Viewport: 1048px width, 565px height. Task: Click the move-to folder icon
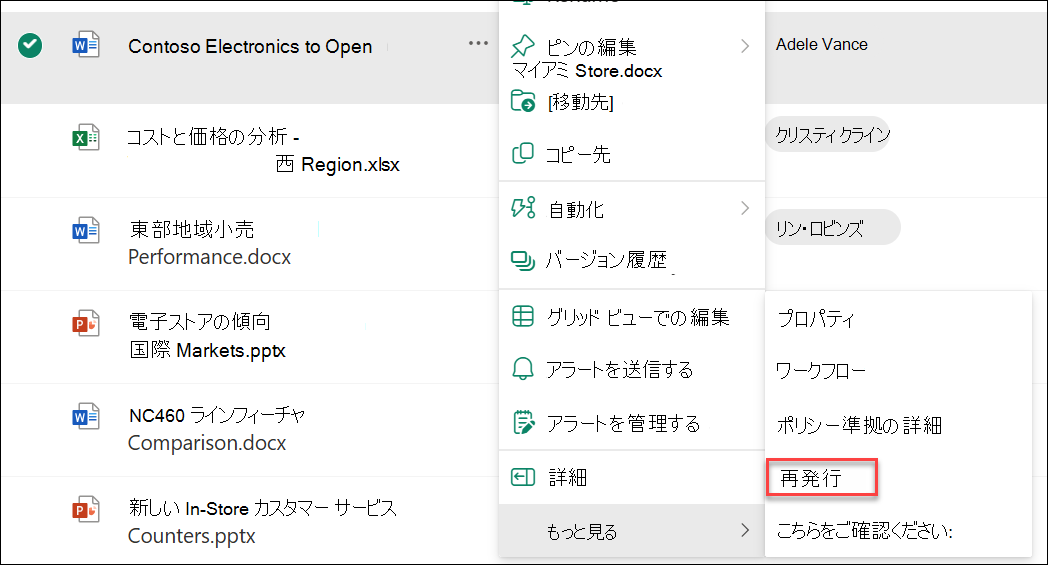point(523,101)
